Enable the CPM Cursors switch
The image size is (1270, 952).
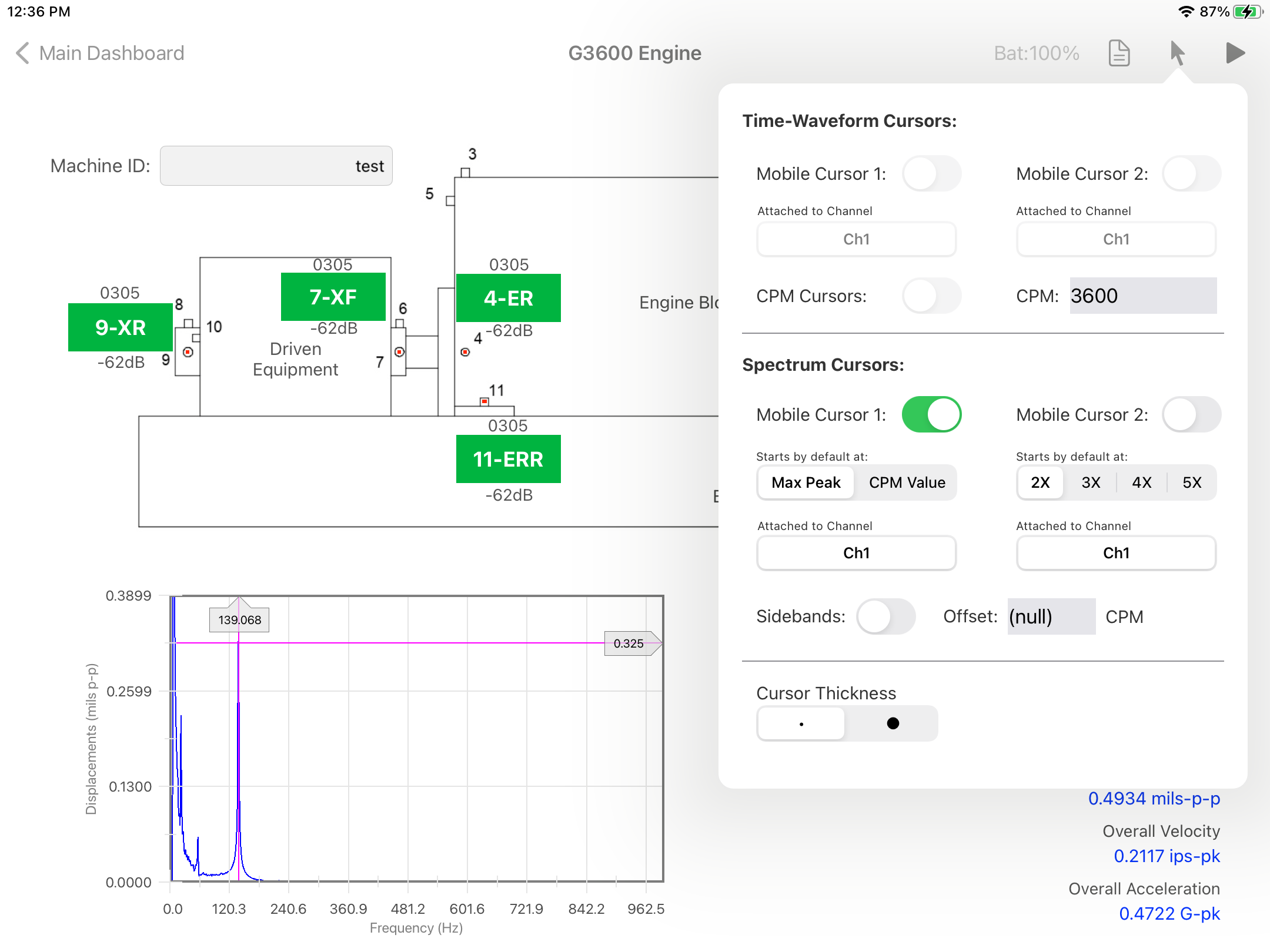[x=932, y=296]
